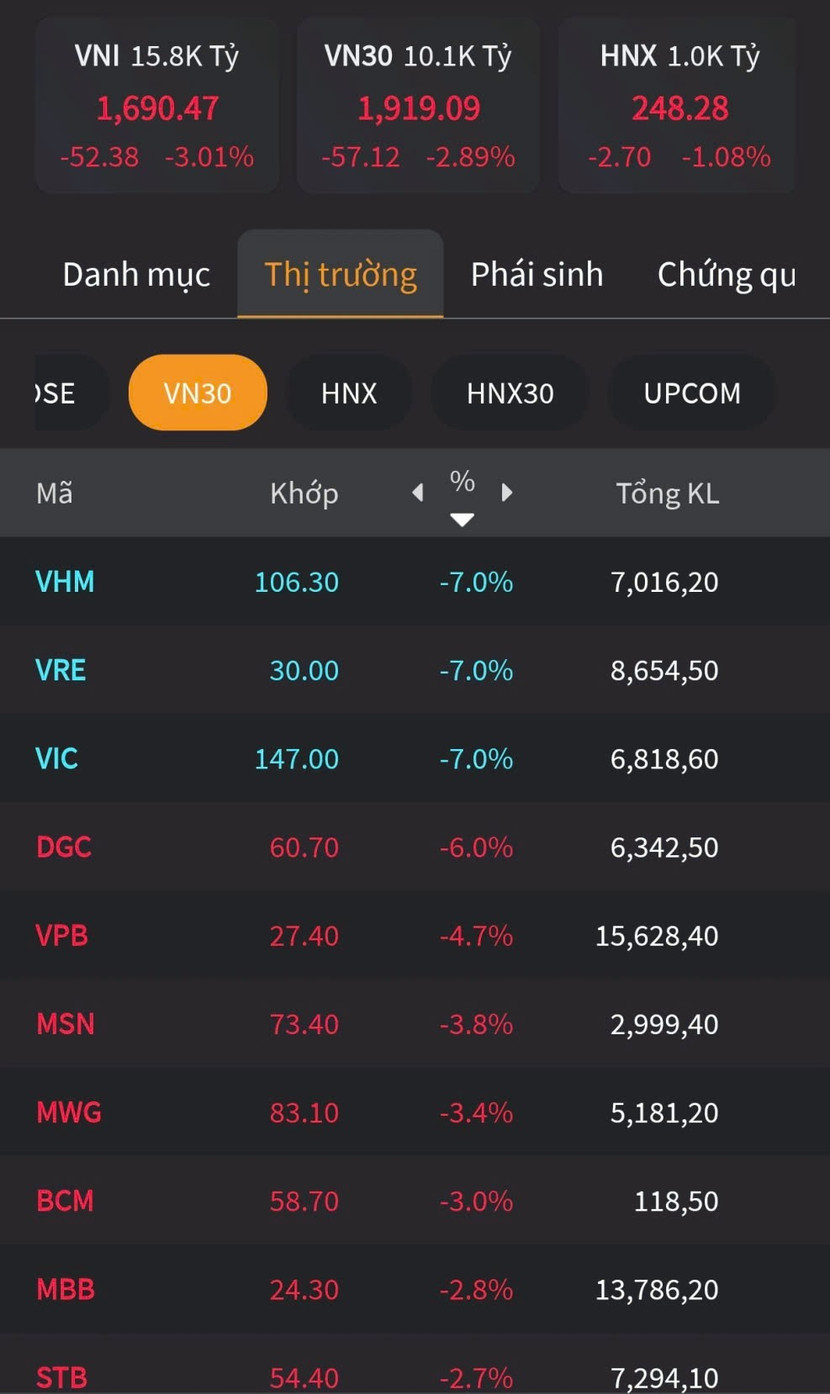Switch to the UPCOM filter chip
Screen dimensions: 830x1394
tap(692, 393)
